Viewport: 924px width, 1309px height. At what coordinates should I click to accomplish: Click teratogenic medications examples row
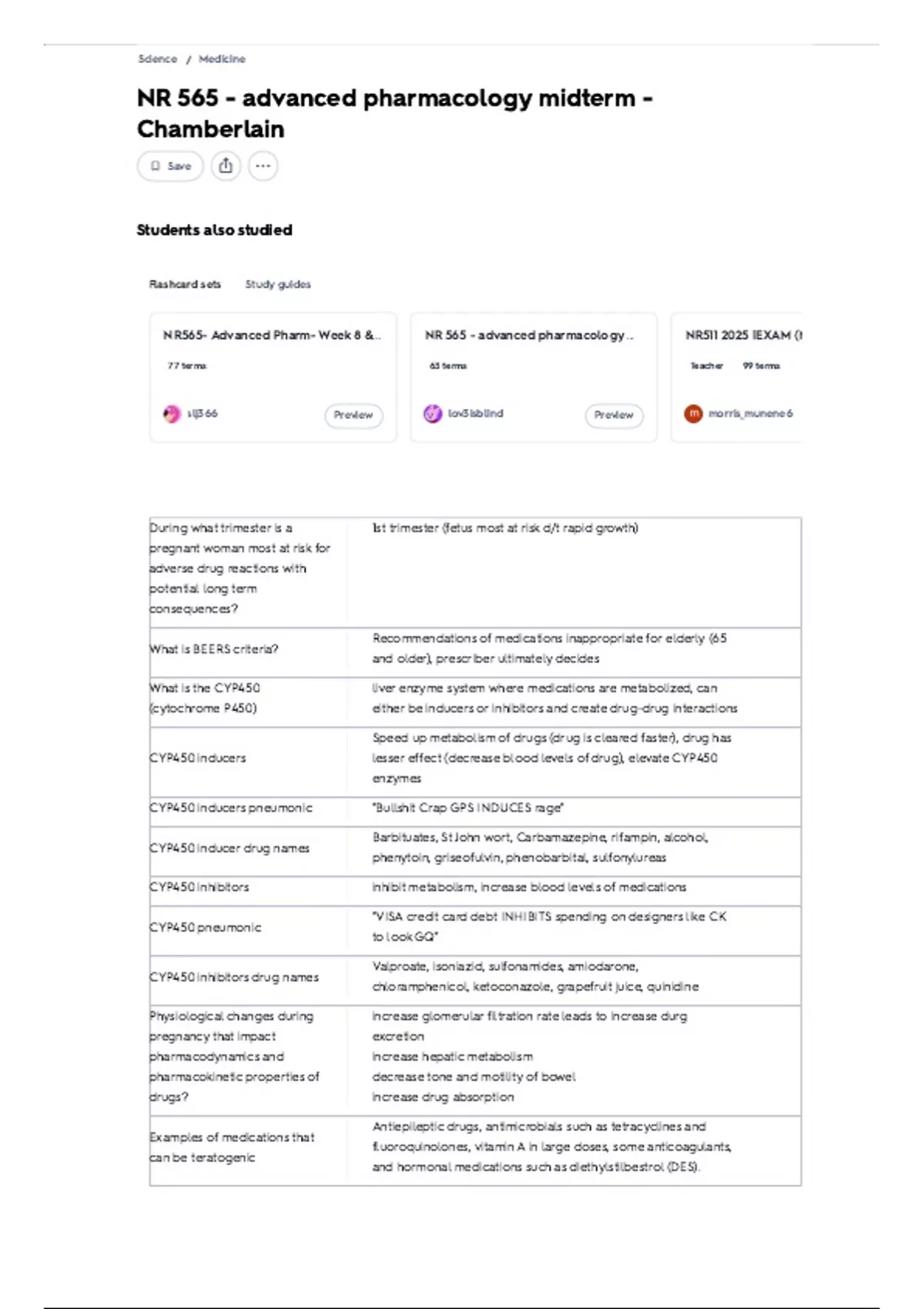(x=475, y=1147)
